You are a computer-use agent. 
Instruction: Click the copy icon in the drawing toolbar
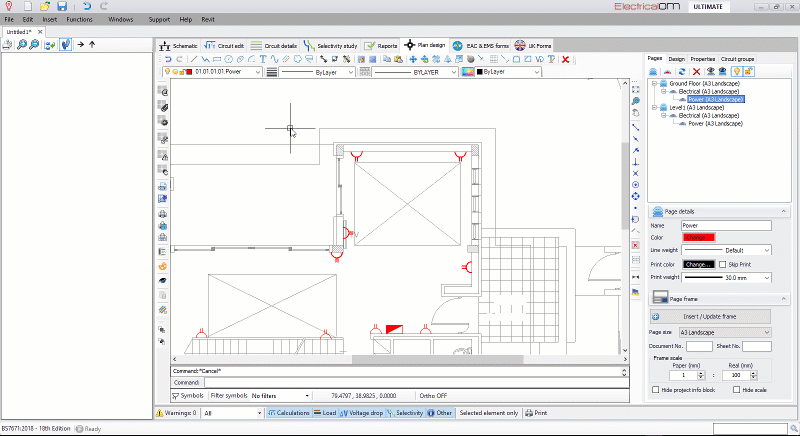click(387, 59)
